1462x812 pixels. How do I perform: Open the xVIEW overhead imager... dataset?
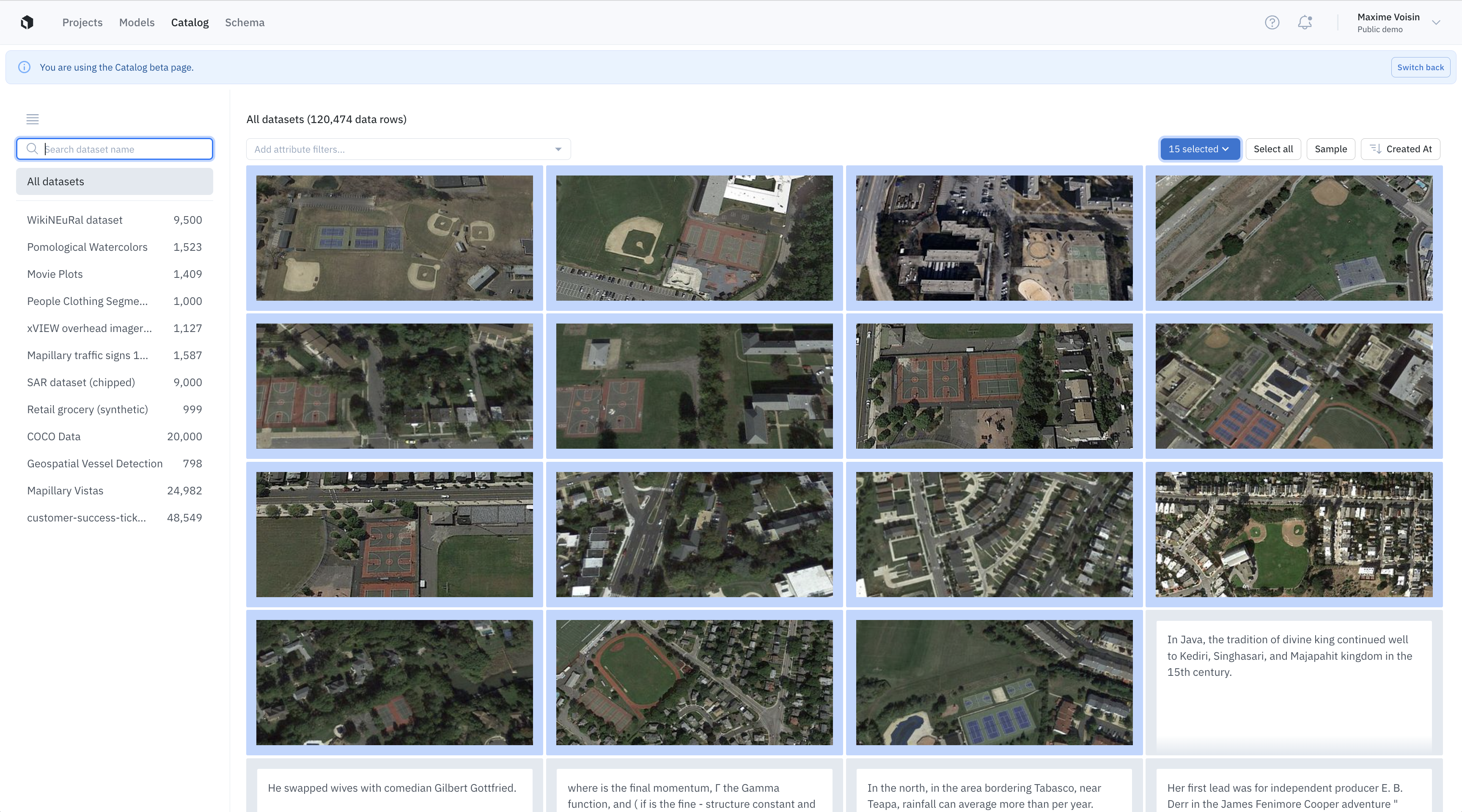(x=115, y=328)
